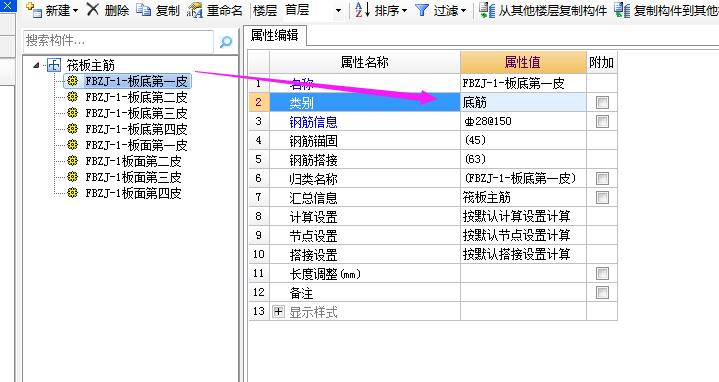Open the 过滤 dropdown arrow
Image resolution: width=719 pixels, height=382 pixels.
(463, 11)
